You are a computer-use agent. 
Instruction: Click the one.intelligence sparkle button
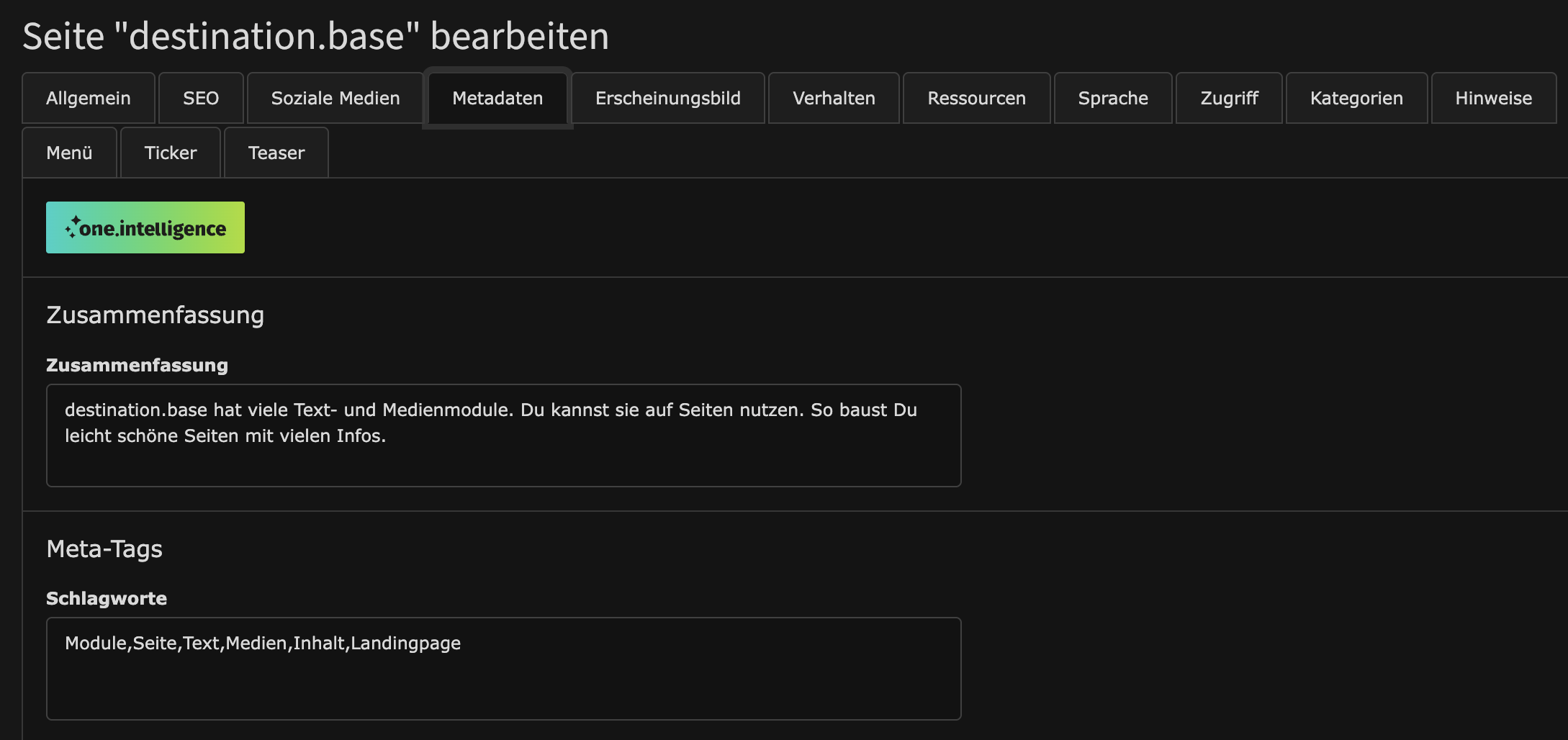[x=145, y=227]
